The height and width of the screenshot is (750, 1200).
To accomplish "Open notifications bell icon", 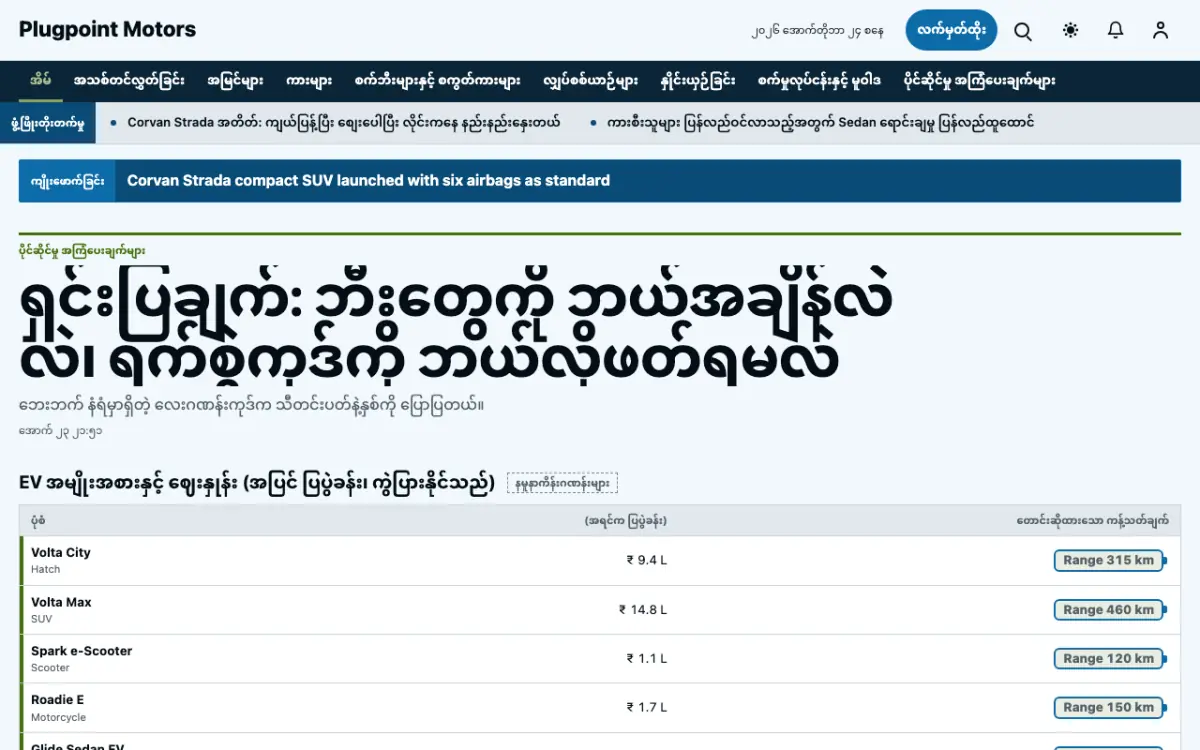I will pos(1116,30).
